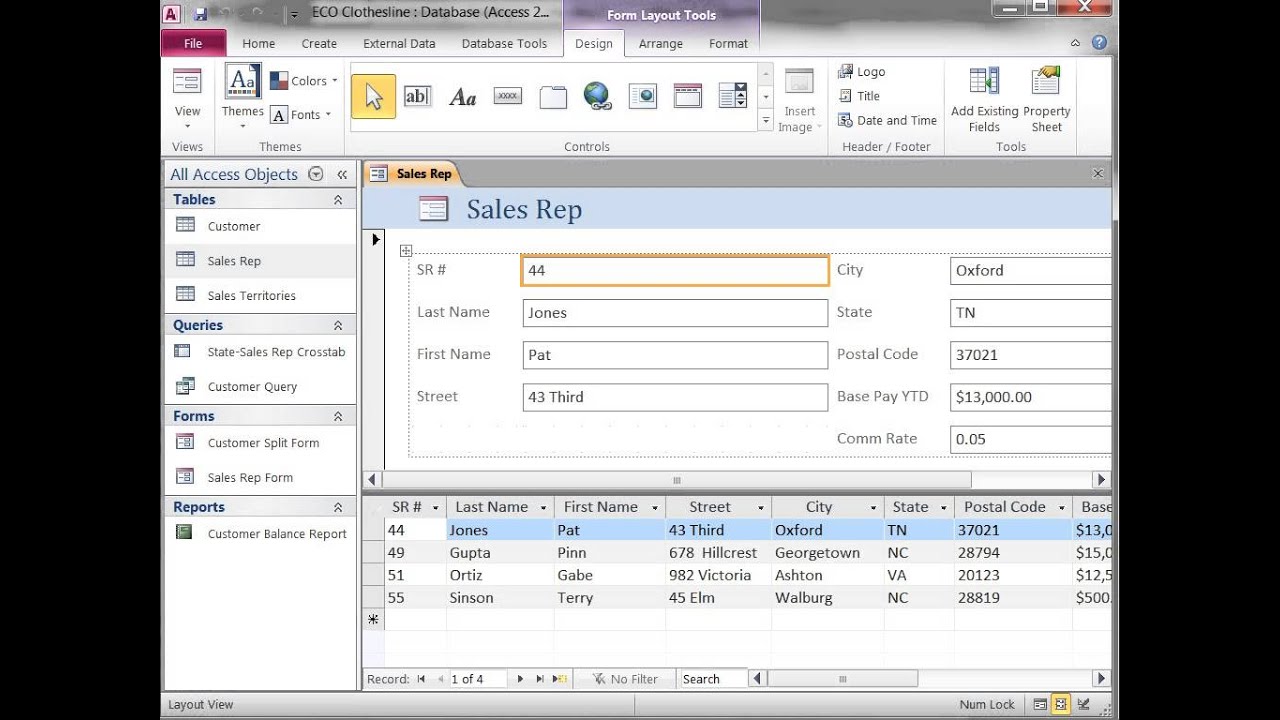Image resolution: width=1280 pixels, height=720 pixels.
Task: Choose the Web Browser Control
Action: 642,96
